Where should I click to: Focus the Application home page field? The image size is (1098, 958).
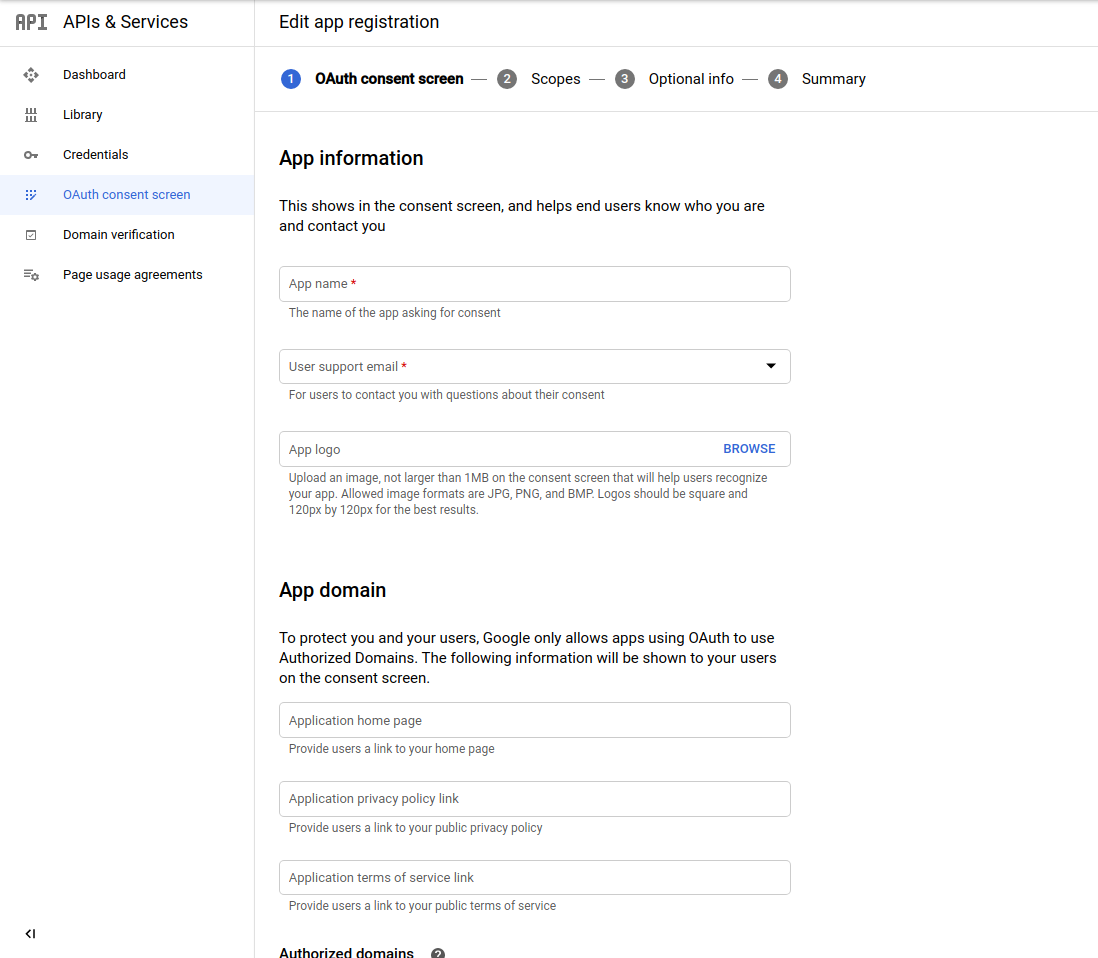(x=534, y=719)
